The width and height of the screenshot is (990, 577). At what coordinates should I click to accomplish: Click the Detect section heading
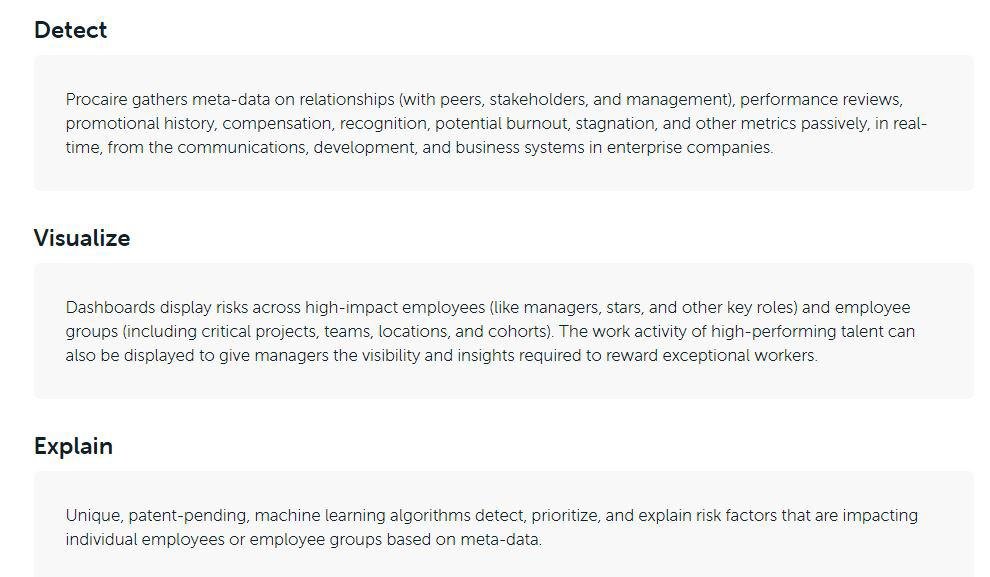click(x=70, y=30)
